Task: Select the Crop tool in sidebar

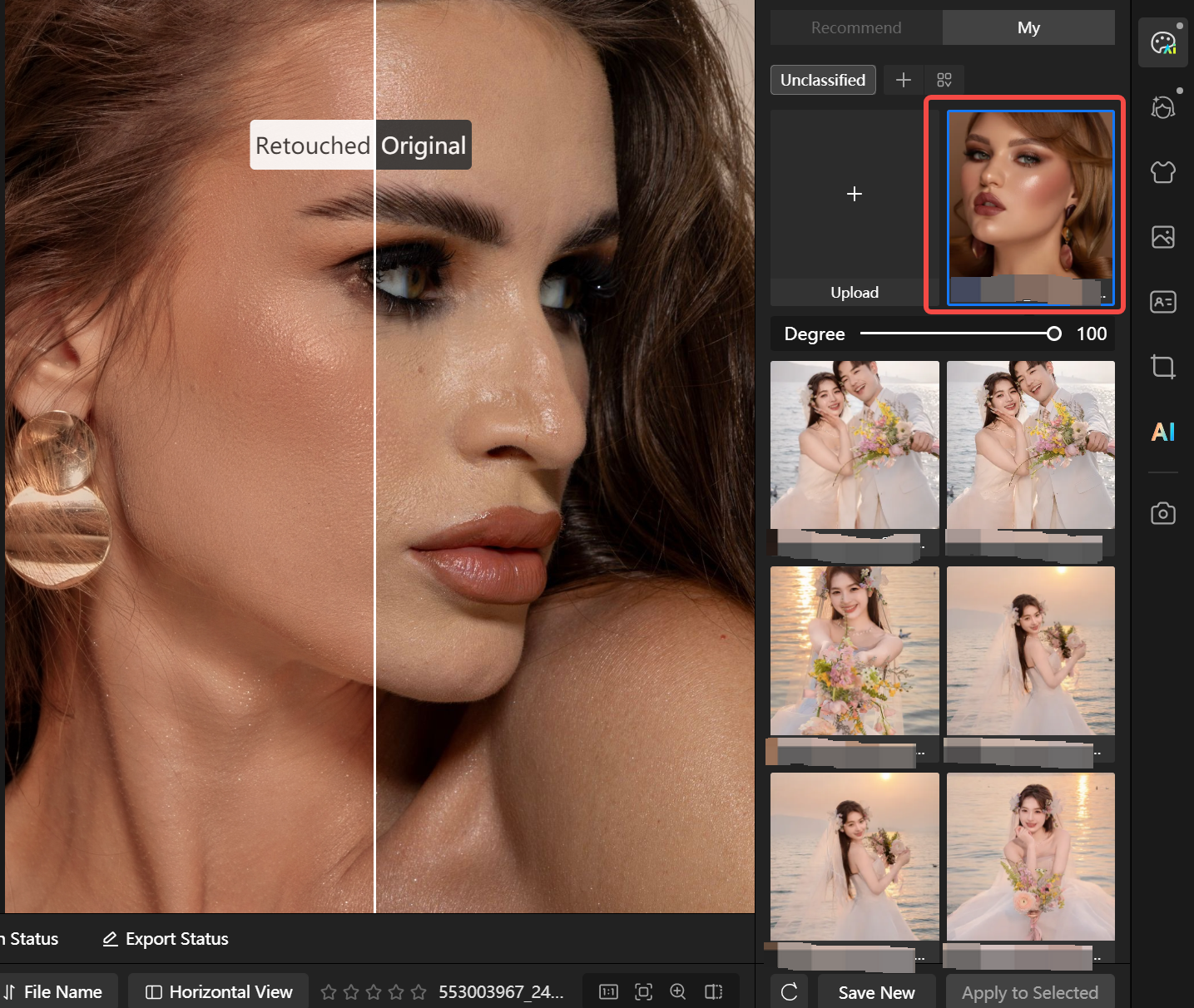Action: (x=1162, y=367)
